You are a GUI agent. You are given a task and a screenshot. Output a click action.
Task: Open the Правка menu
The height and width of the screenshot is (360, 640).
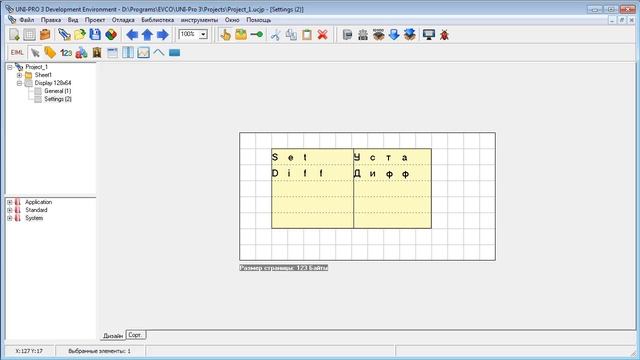click(51, 20)
